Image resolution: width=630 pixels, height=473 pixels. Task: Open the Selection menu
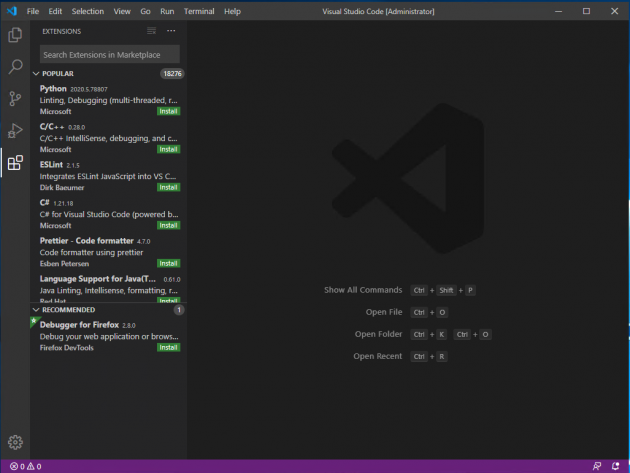88,11
